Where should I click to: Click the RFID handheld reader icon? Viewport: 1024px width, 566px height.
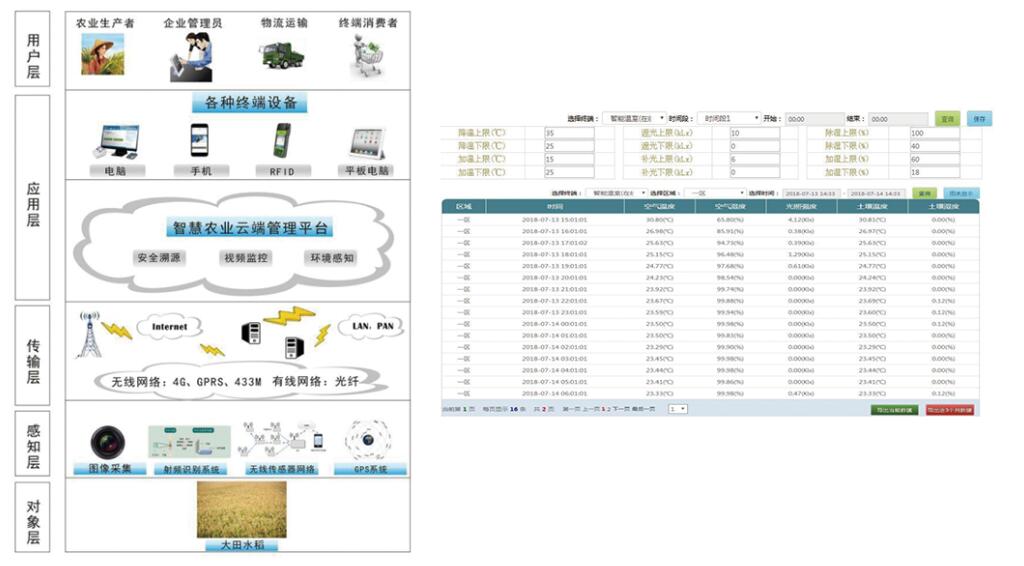tap(282, 141)
